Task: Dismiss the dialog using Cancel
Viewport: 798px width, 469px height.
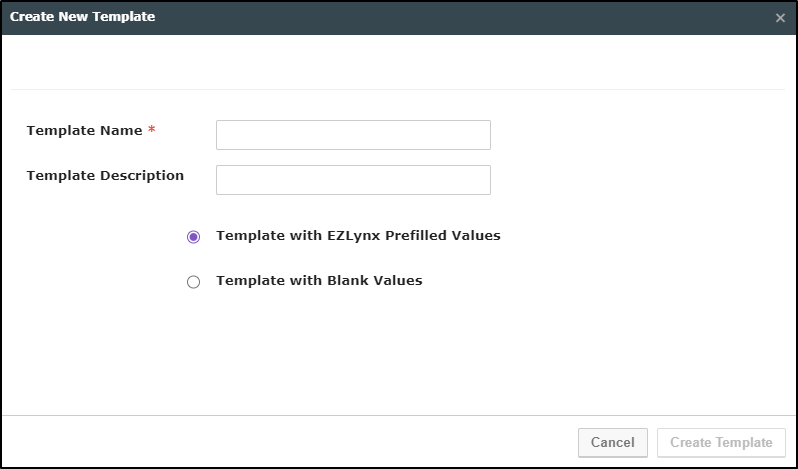Action: pos(612,442)
